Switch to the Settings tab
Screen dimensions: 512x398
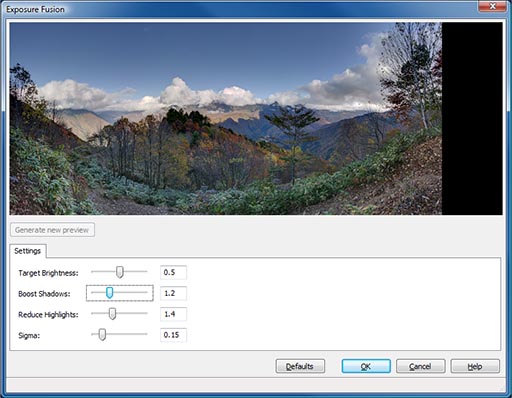click(x=28, y=251)
